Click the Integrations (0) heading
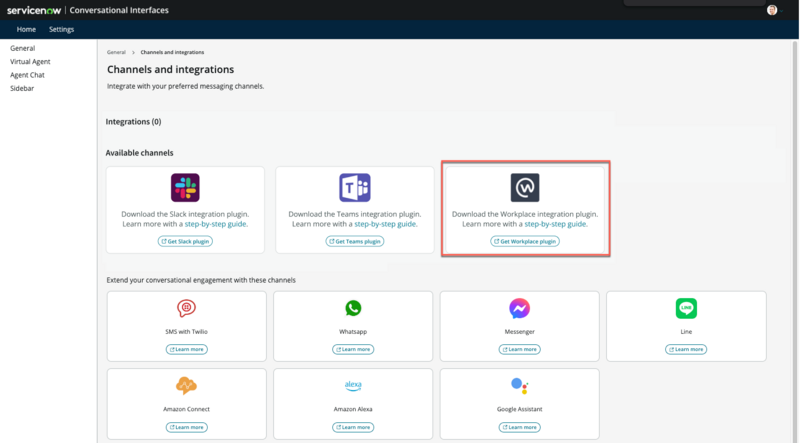 pyautogui.click(x=133, y=121)
